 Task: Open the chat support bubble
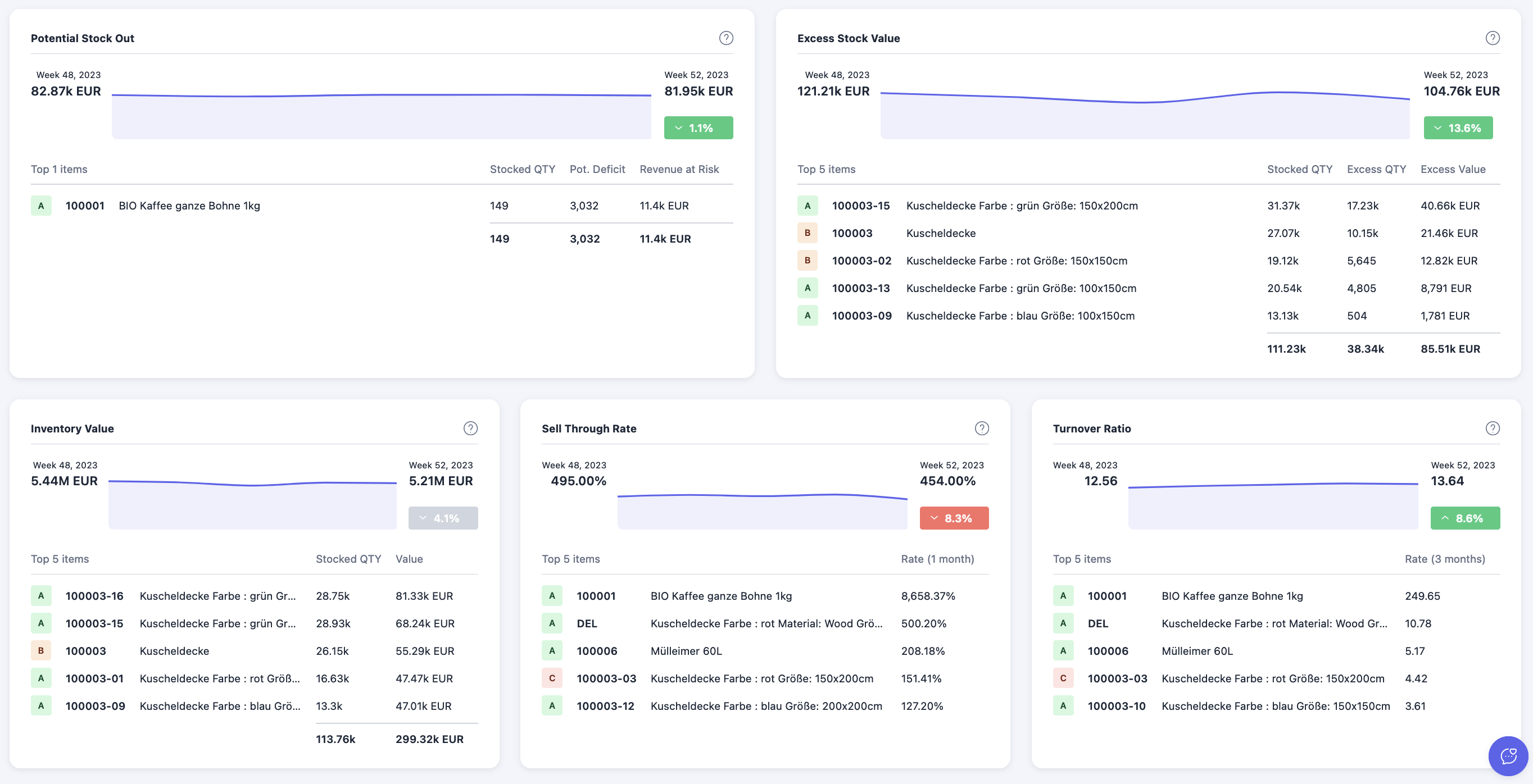point(1508,756)
